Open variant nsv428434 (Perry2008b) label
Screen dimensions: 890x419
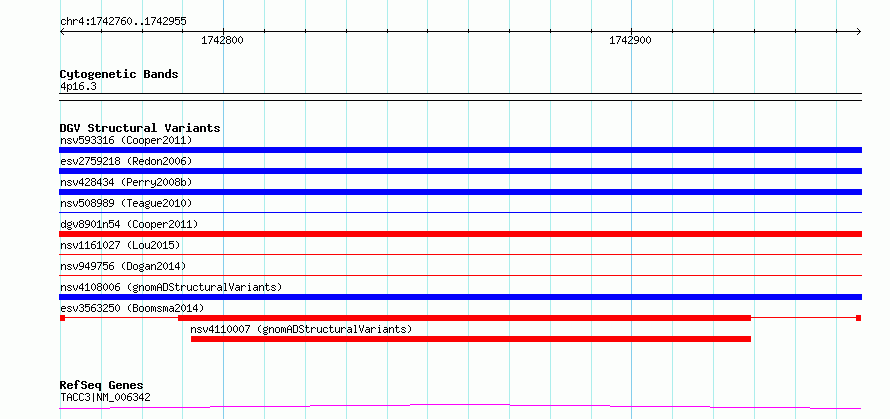[x=126, y=182]
